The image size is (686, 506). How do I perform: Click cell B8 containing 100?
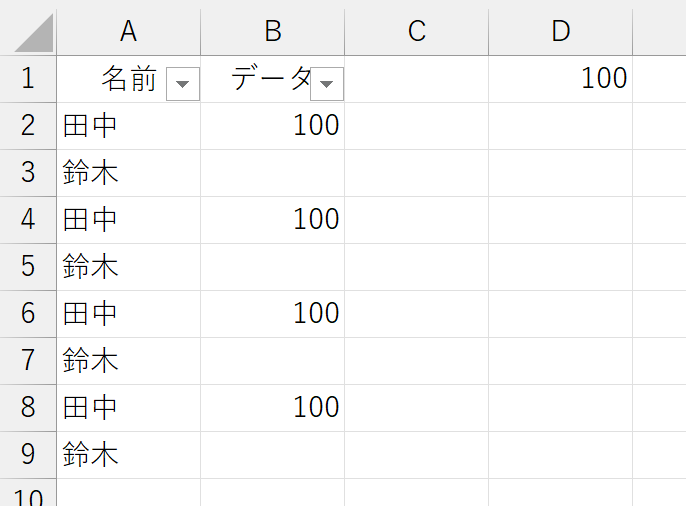[x=273, y=408]
